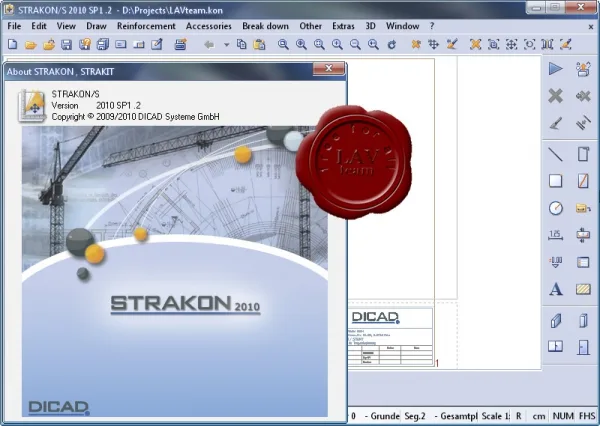Click the Scale field in status bar
Viewport: 600px width, 426px height.
coord(495,416)
